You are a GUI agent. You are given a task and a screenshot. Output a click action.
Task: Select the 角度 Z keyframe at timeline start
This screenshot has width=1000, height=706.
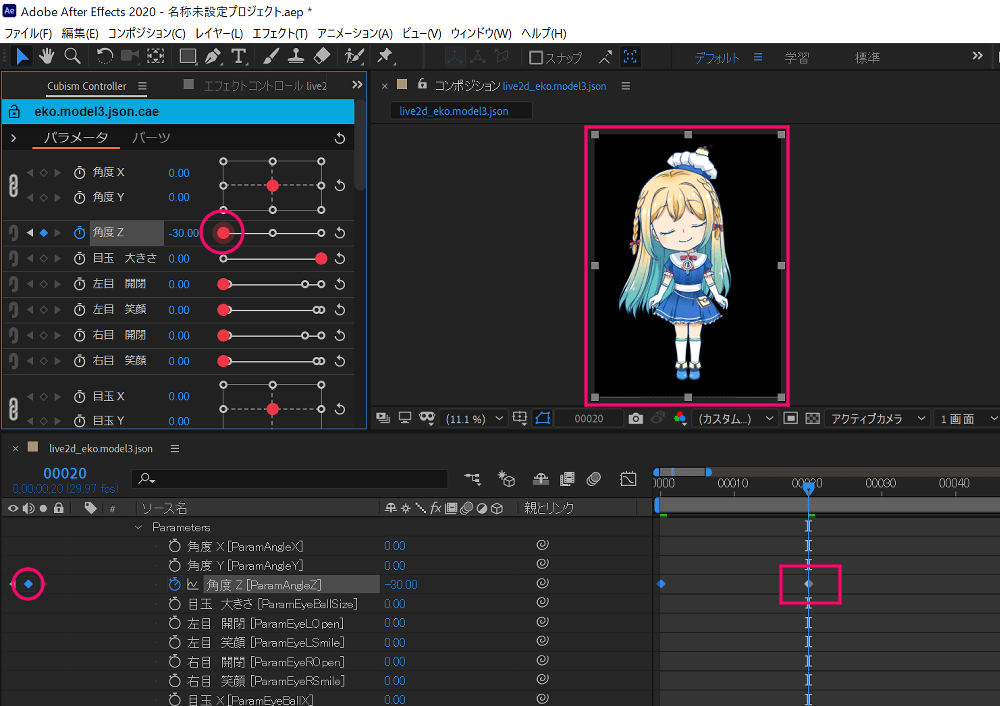tap(661, 584)
